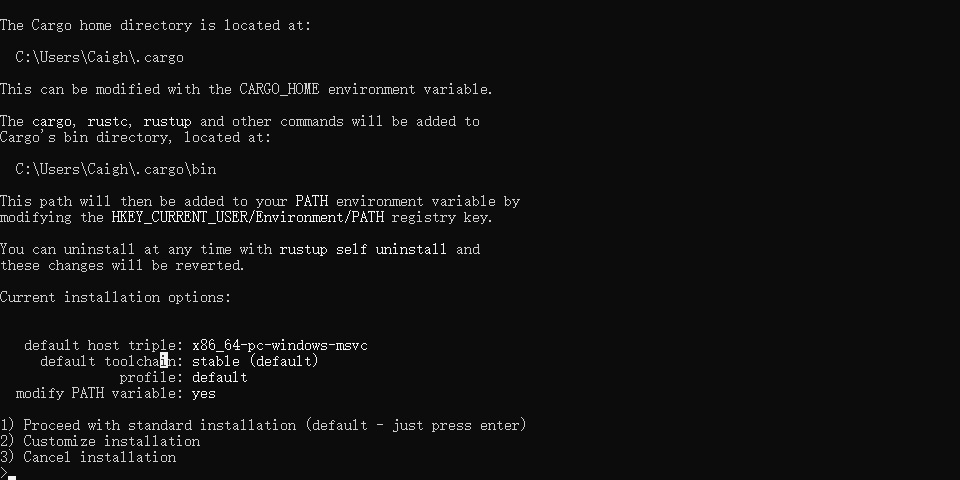Click the "modify PATH variable" label
Viewport: 960px width, 480px height.
(x=96, y=393)
